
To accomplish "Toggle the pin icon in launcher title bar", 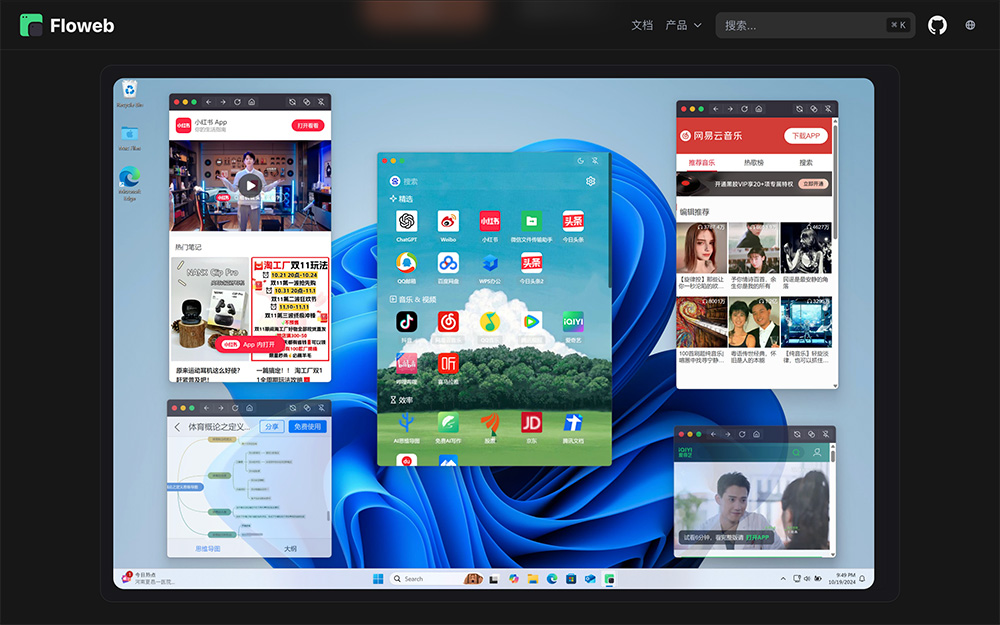I will (594, 161).
